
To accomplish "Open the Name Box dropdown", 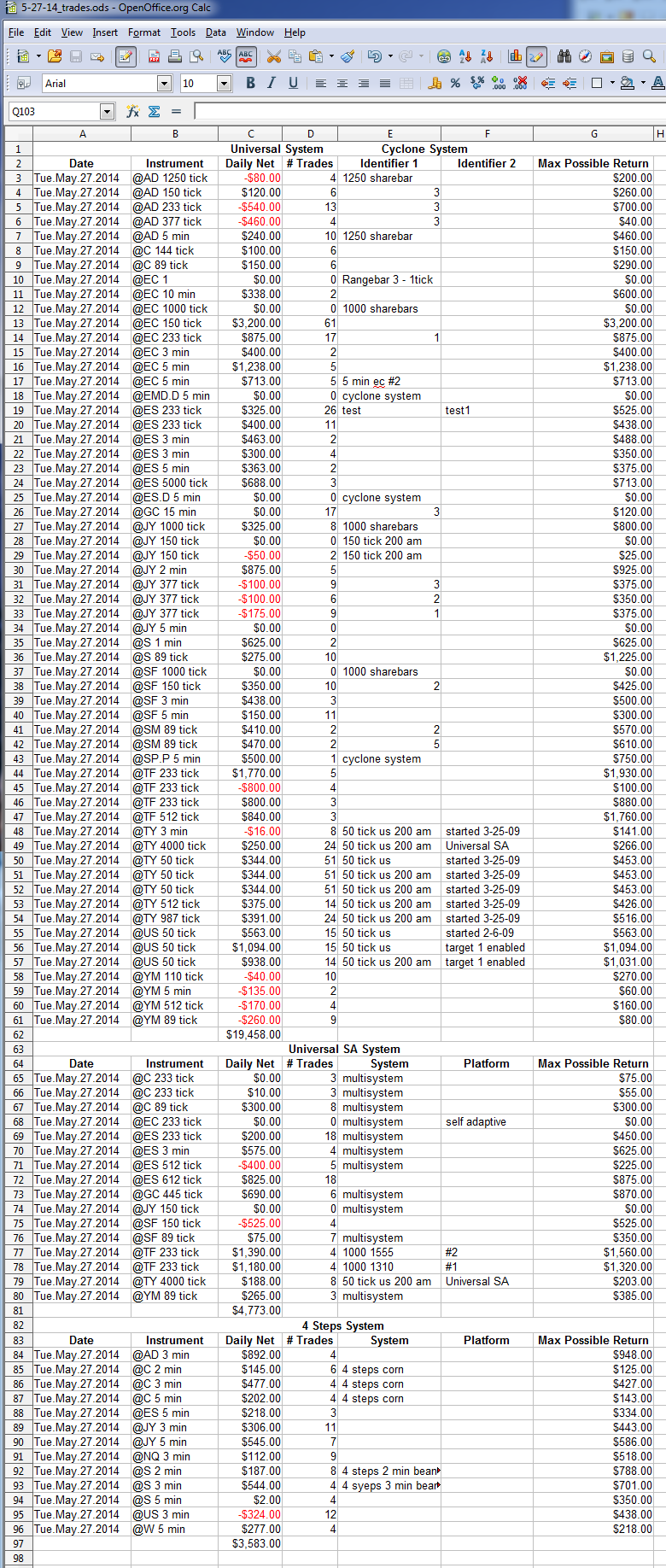I will click(107, 111).
